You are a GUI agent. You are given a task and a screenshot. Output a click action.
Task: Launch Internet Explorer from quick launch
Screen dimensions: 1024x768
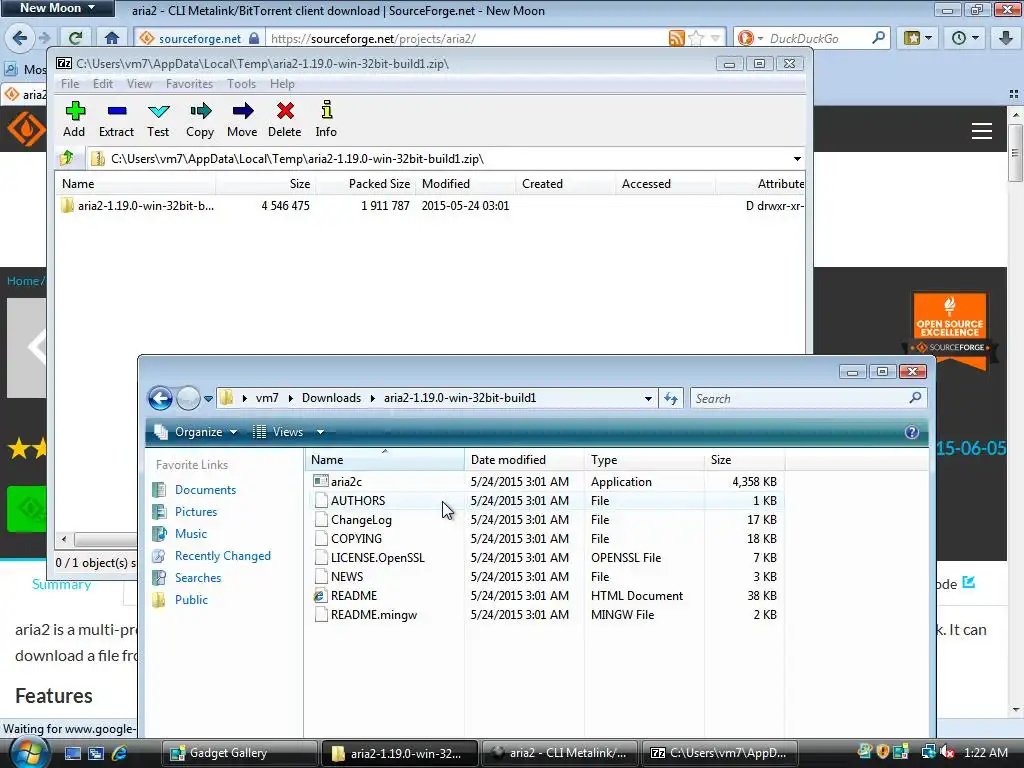tap(119, 753)
